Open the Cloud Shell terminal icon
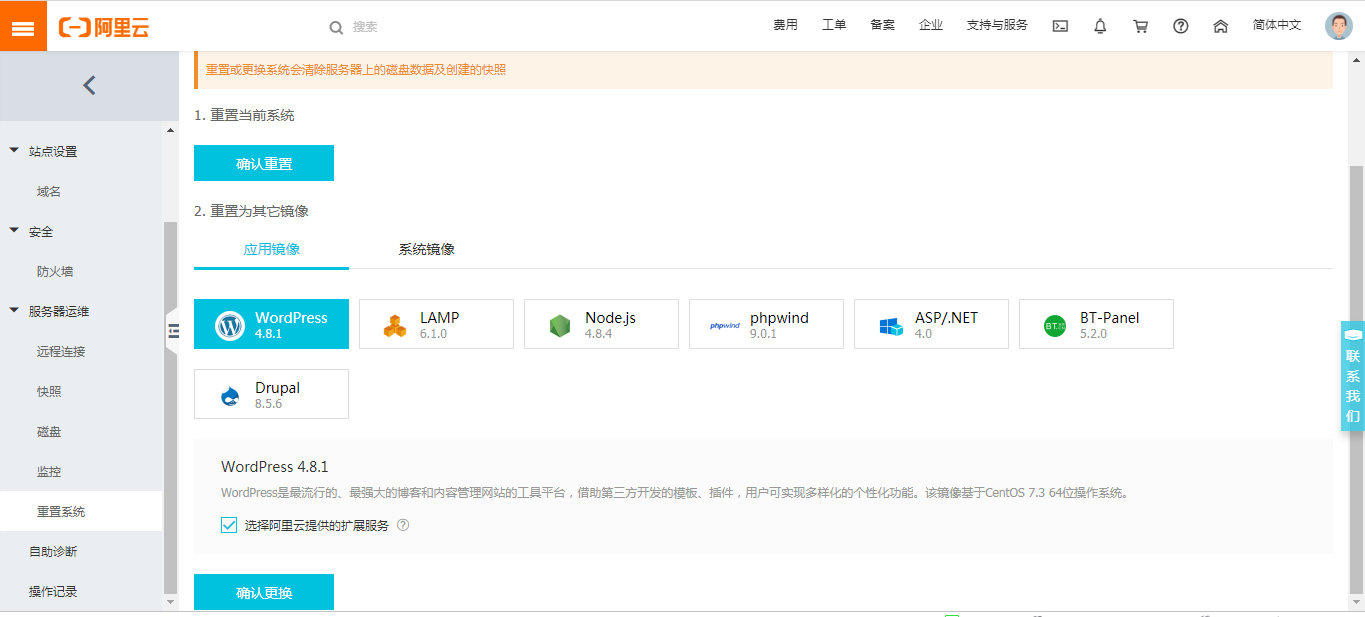This screenshot has height=617, width=1365. coord(1060,26)
